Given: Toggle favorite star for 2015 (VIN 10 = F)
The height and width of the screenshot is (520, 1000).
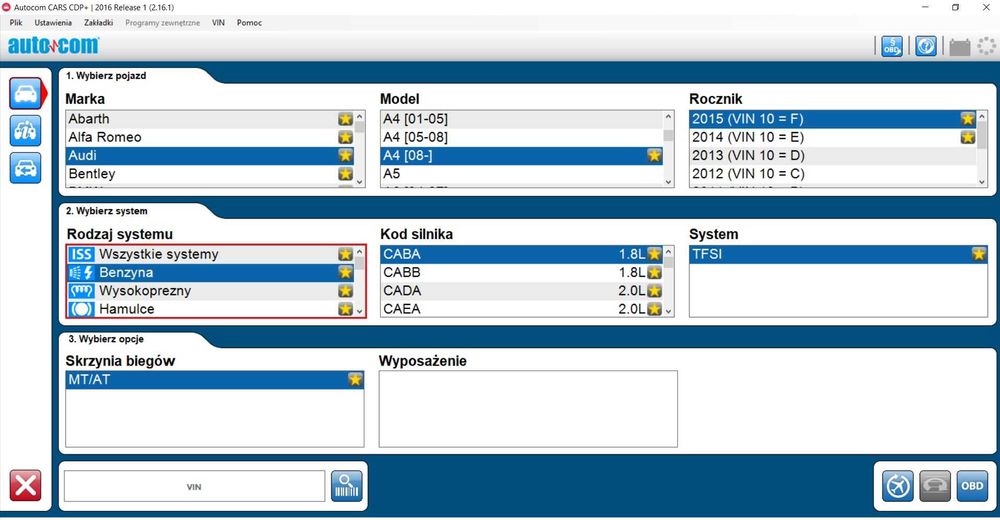Looking at the screenshot, I should (967, 119).
